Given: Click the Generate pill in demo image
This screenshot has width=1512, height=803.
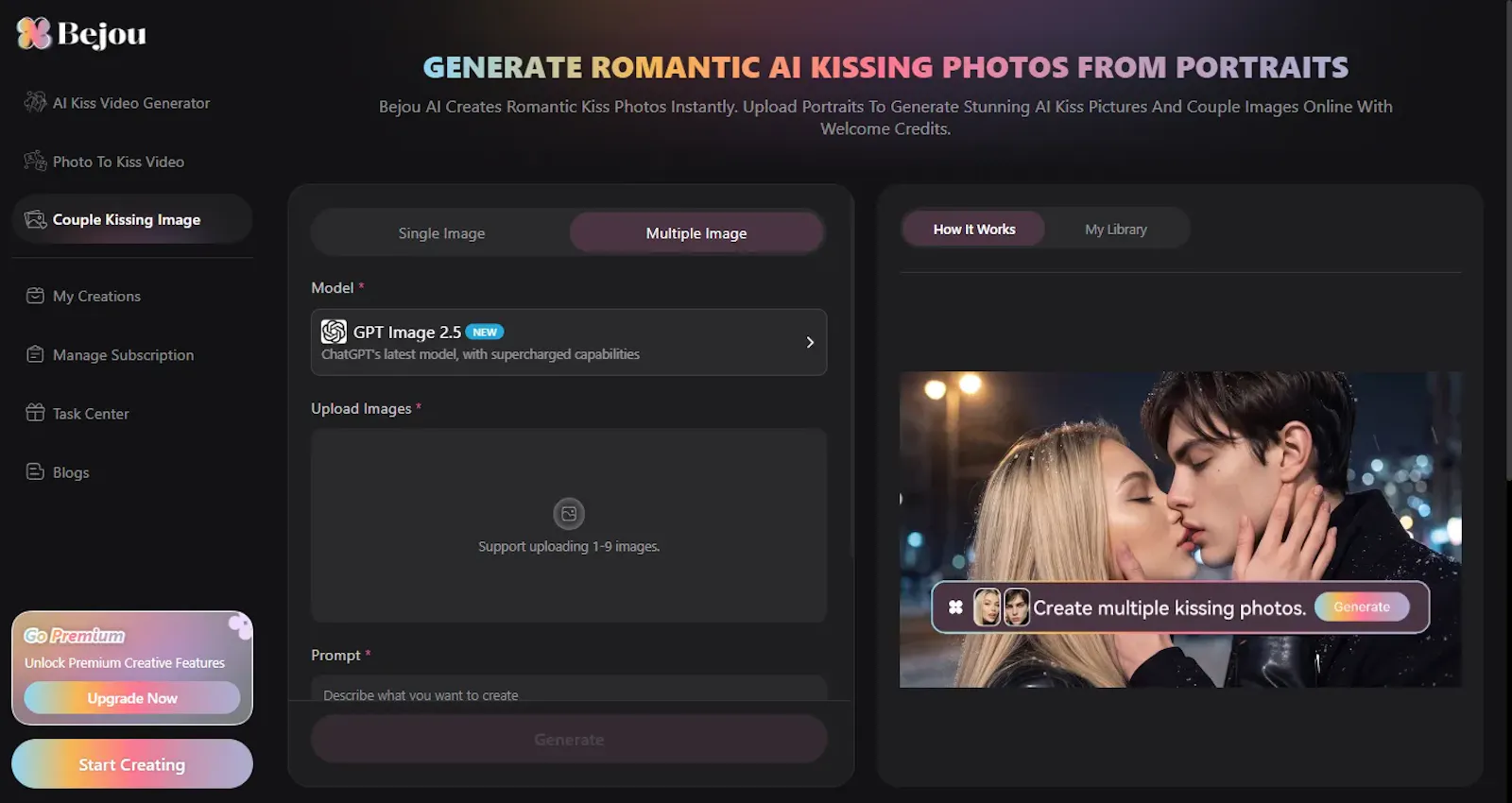Looking at the screenshot, I should pos(1362,607).
